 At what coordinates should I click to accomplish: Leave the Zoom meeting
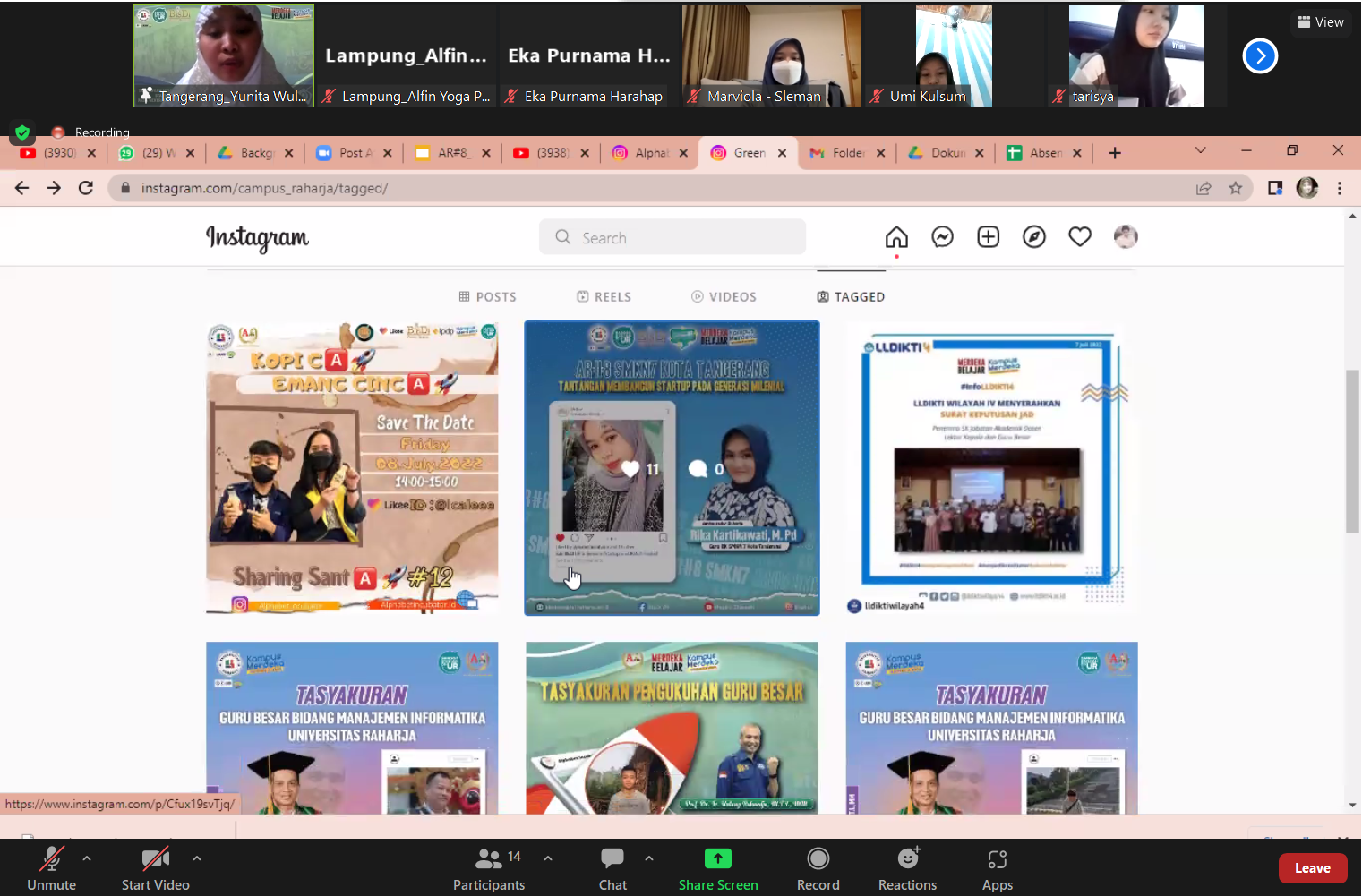pos(1313,868)
